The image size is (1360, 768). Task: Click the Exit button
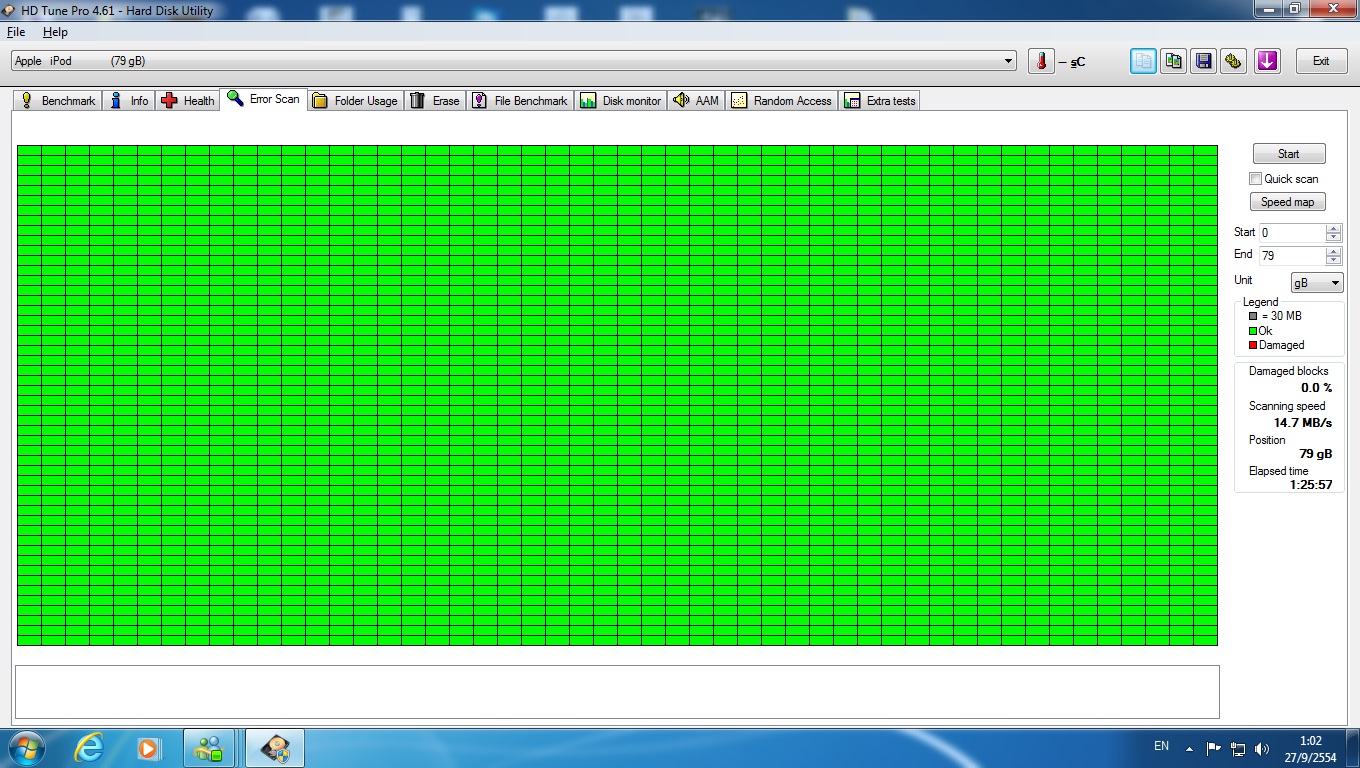[x=1320, y=61]
